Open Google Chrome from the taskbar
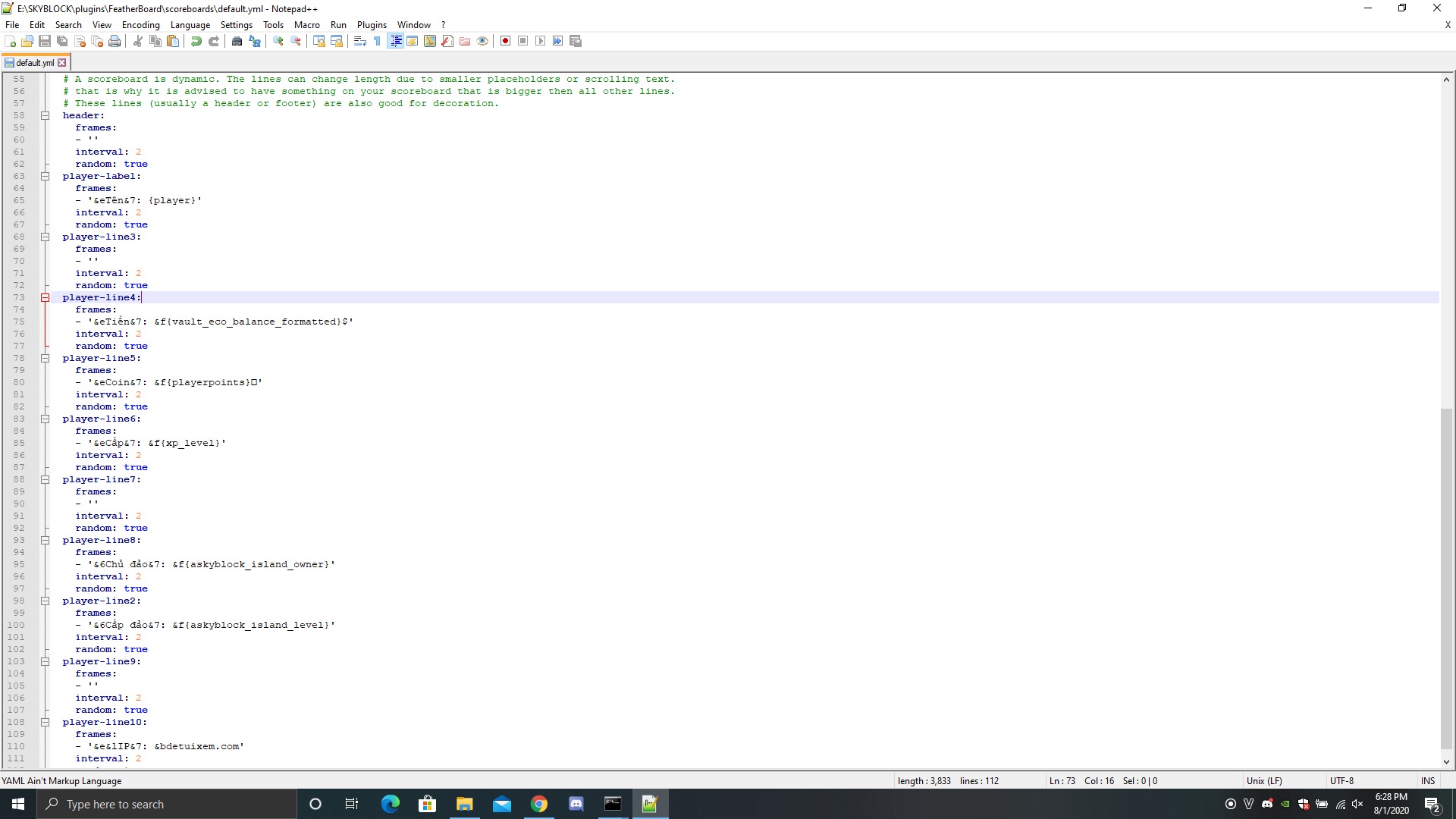1456x819 pixels. [x=539, y=804]
